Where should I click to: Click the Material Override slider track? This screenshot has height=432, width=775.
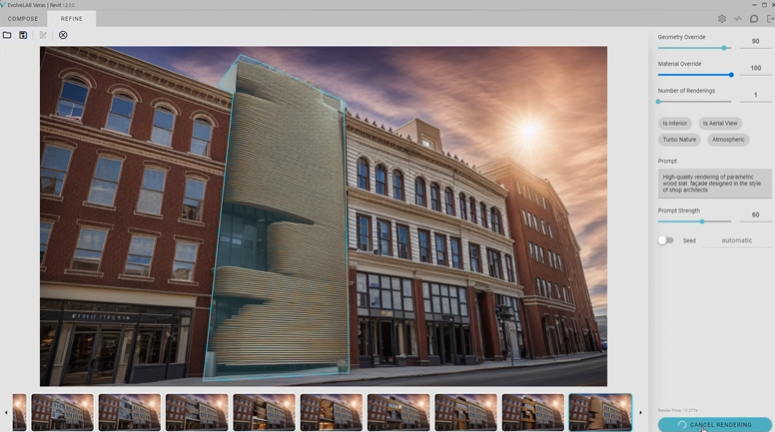[694, 75]
